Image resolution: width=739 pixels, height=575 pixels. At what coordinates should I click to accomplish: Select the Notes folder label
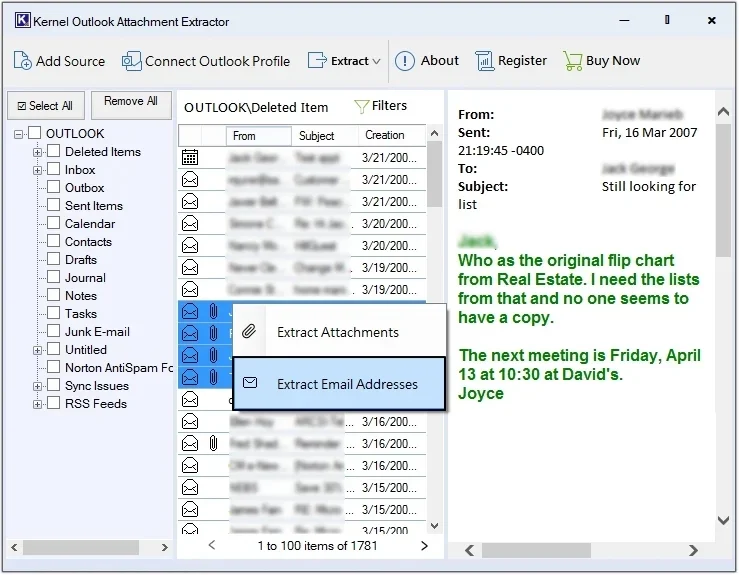pos(81,296)
